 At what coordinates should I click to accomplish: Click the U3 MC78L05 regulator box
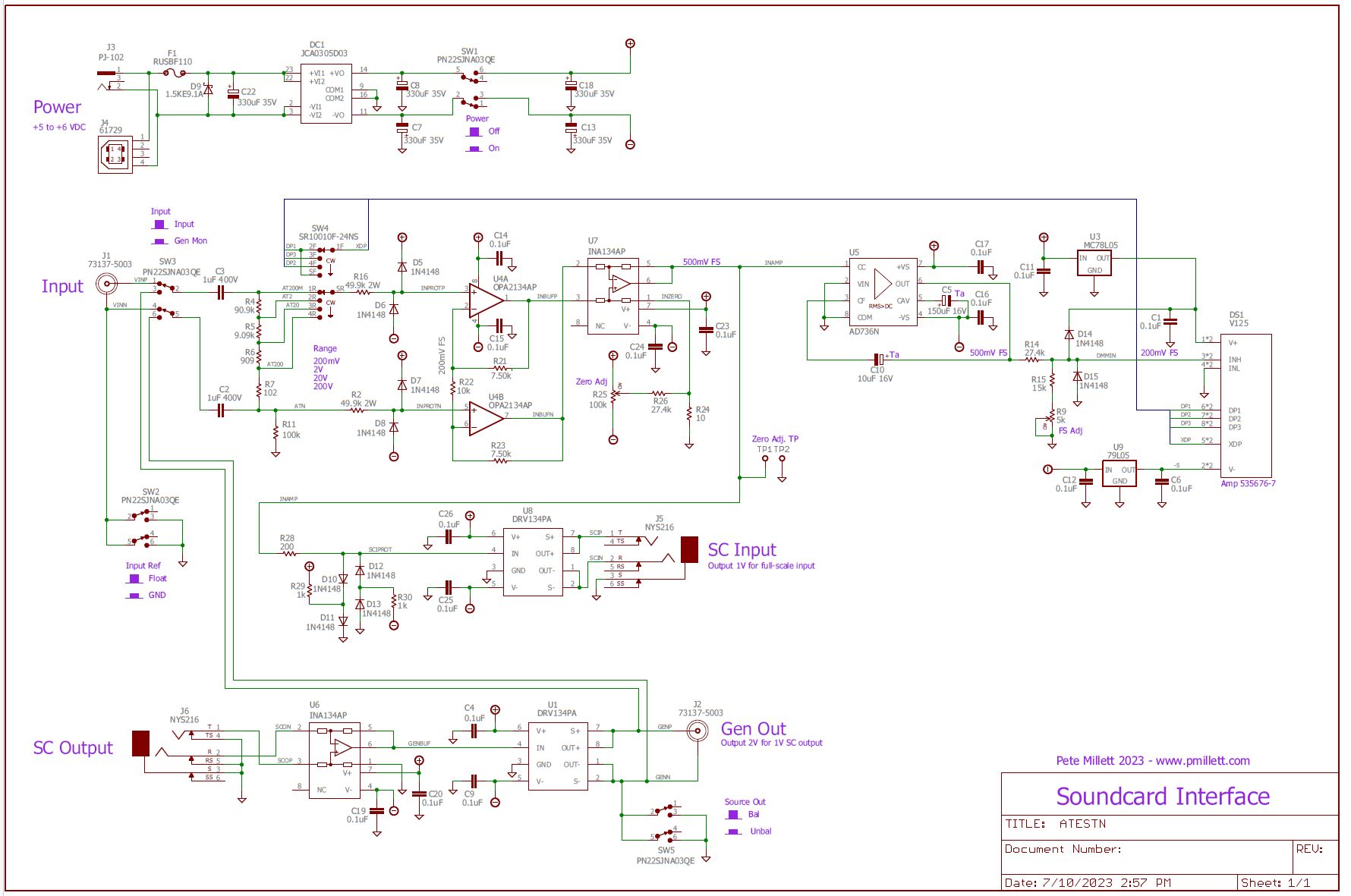(x=1094, y=263)
